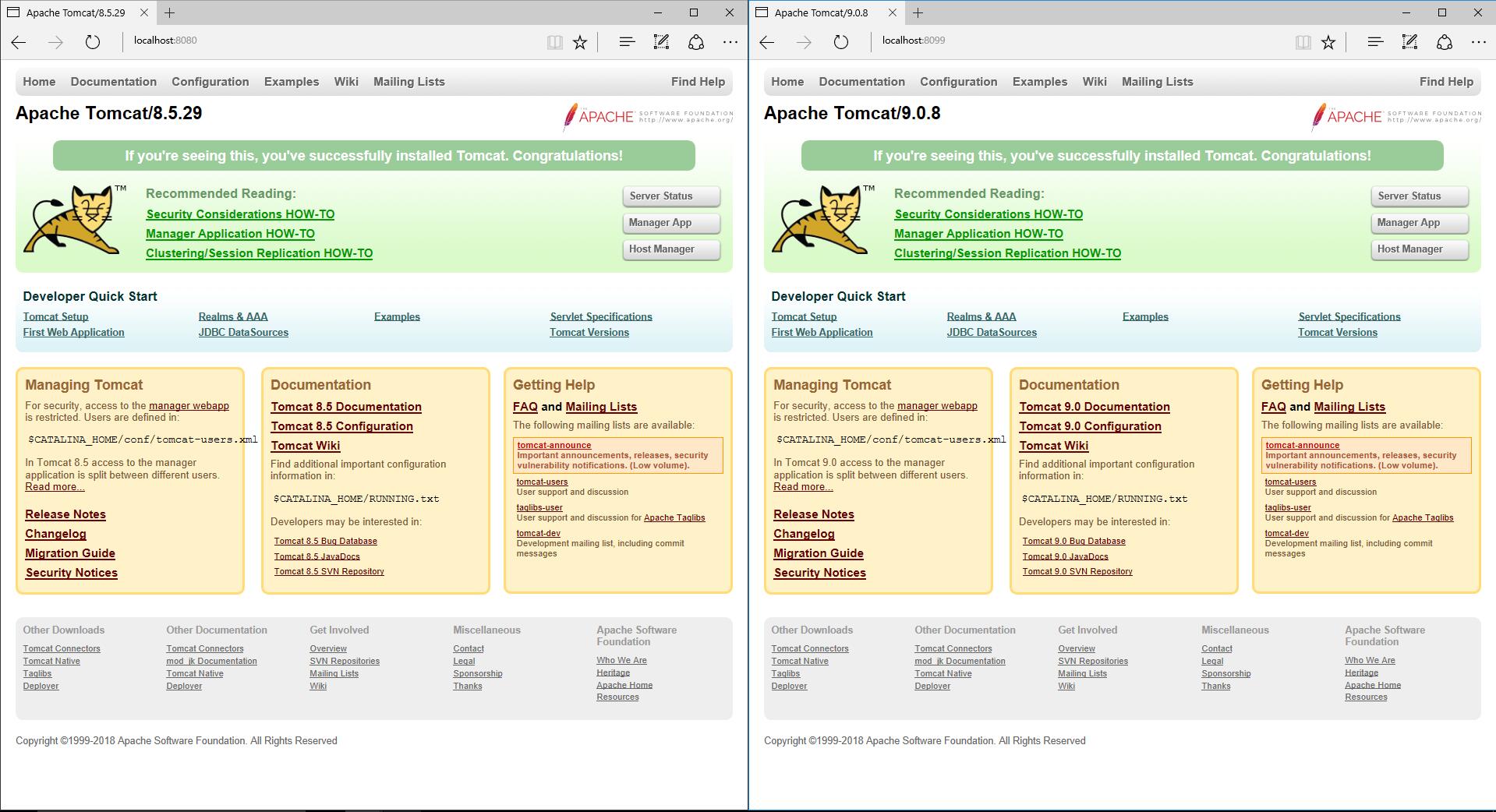The height and width of the screenshot is (812, 1496).
Task: Open Reading view icon in left window
Action: 555,42
